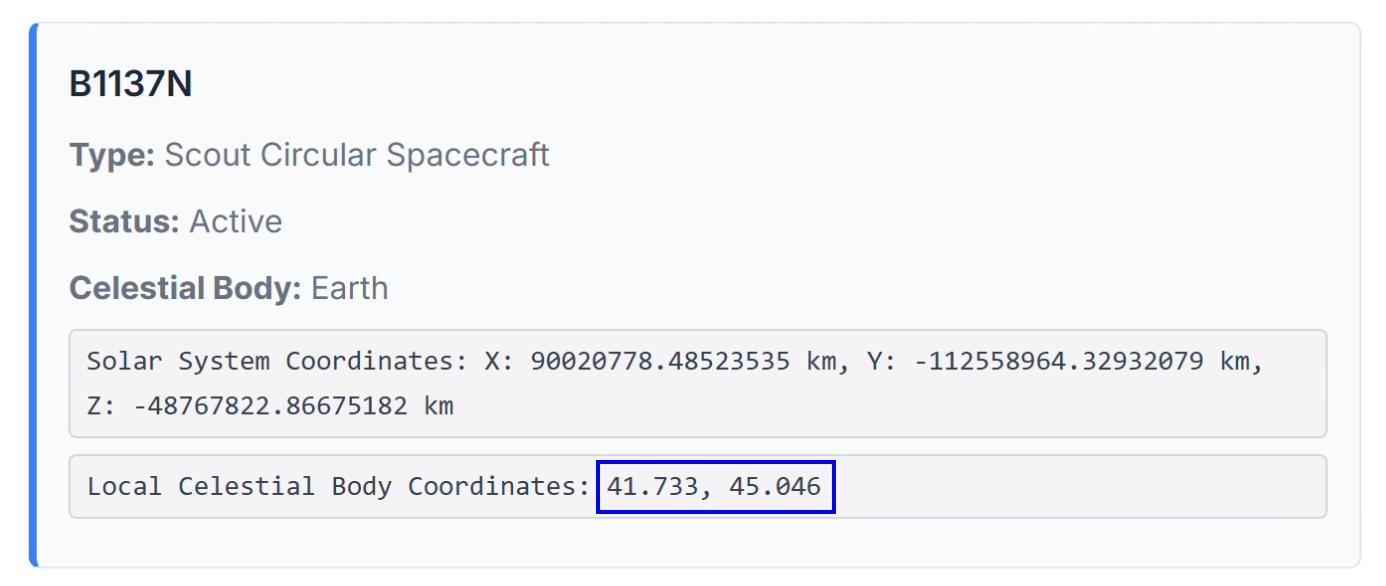
Task: Select the Scout Circular Spacecraft text
Action: [x=357, y=156]
